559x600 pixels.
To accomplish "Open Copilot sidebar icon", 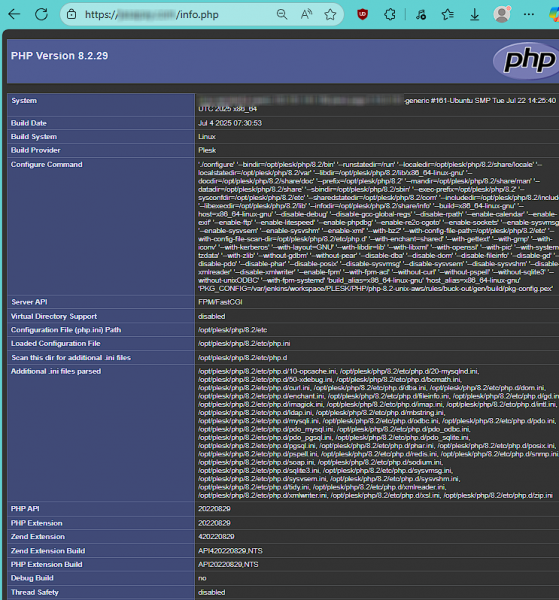I will (554, 15).
